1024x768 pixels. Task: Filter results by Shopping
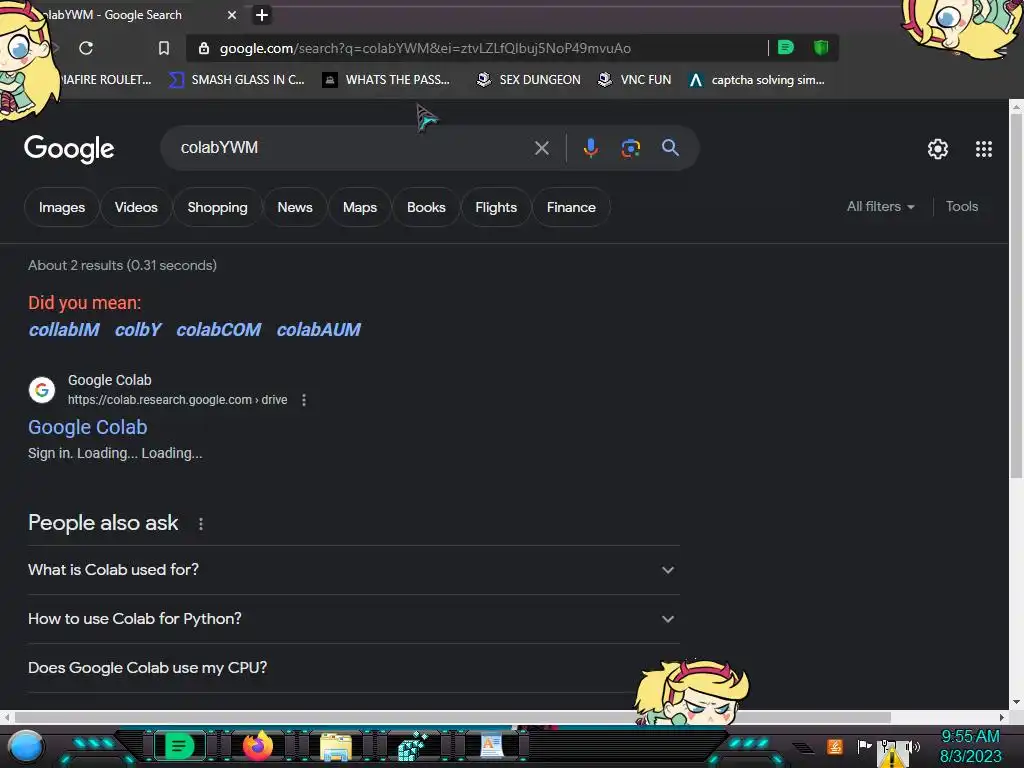pos(217,207)
